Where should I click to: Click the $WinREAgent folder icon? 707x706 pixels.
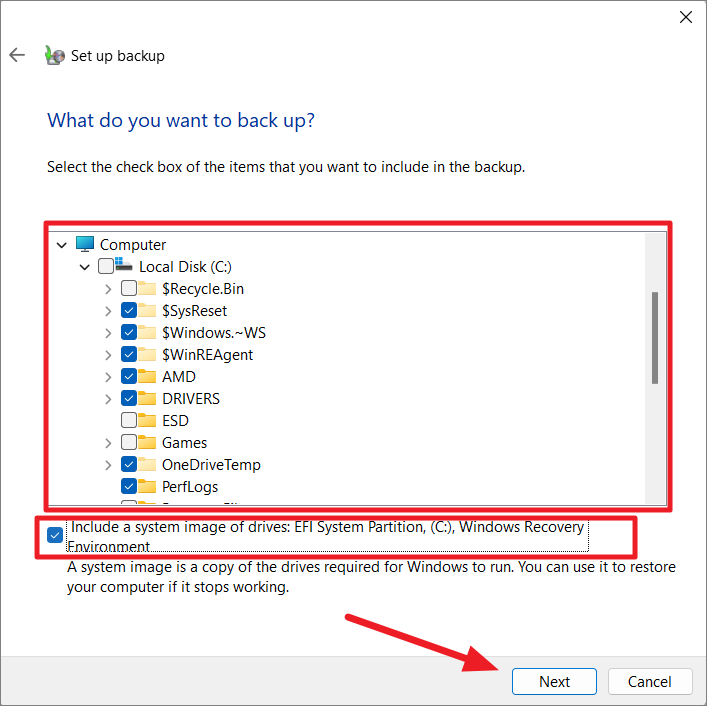point(147,354)
